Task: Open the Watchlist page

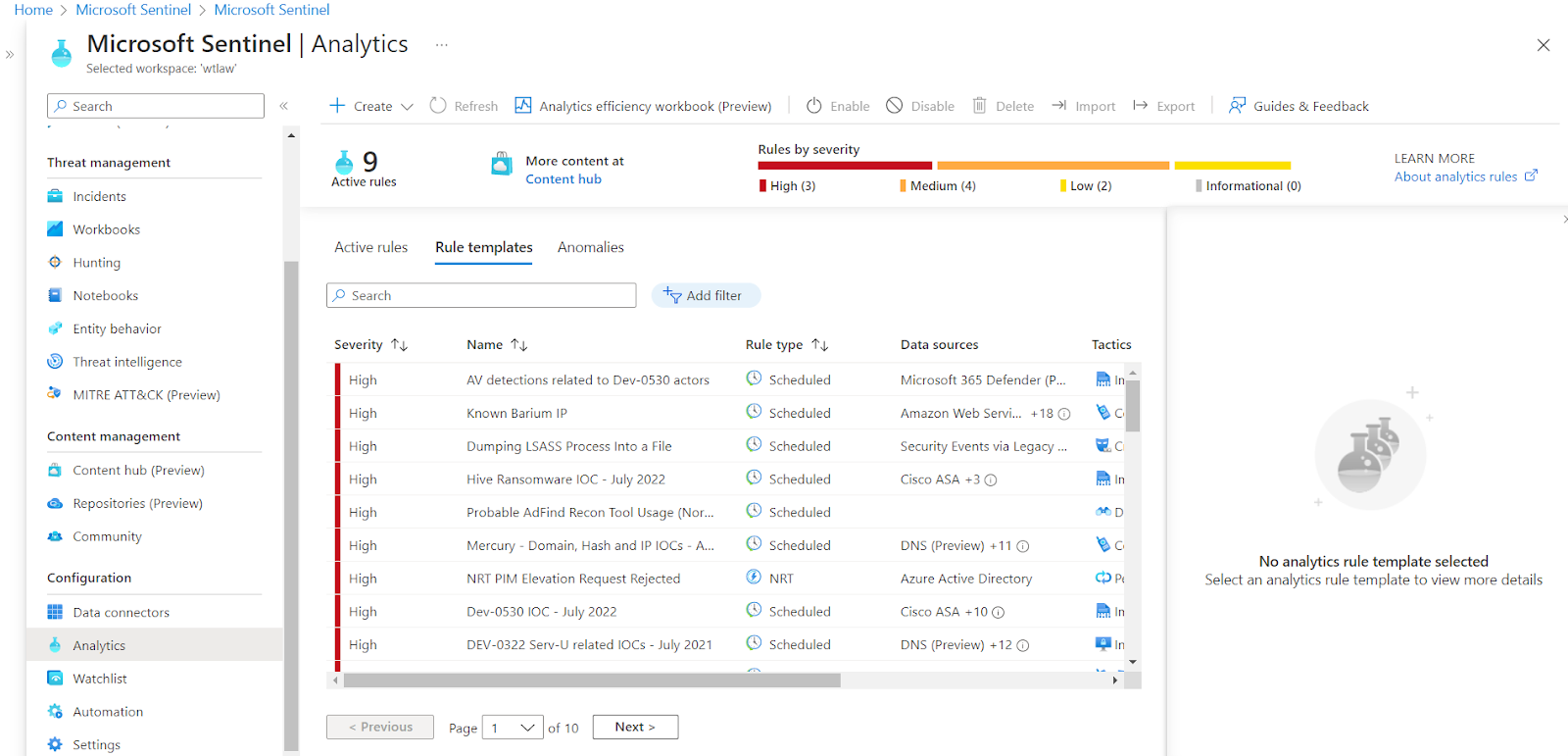Action: pos(100,679)
